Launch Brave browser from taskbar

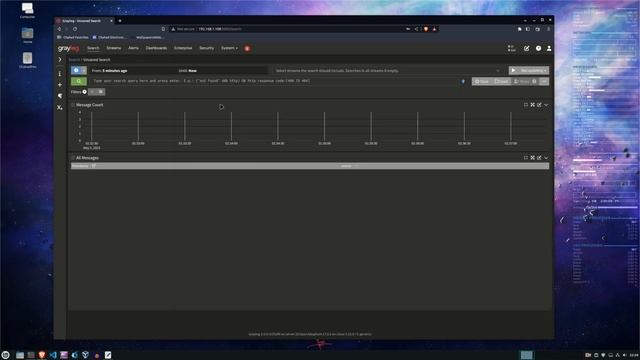(42, 355)
